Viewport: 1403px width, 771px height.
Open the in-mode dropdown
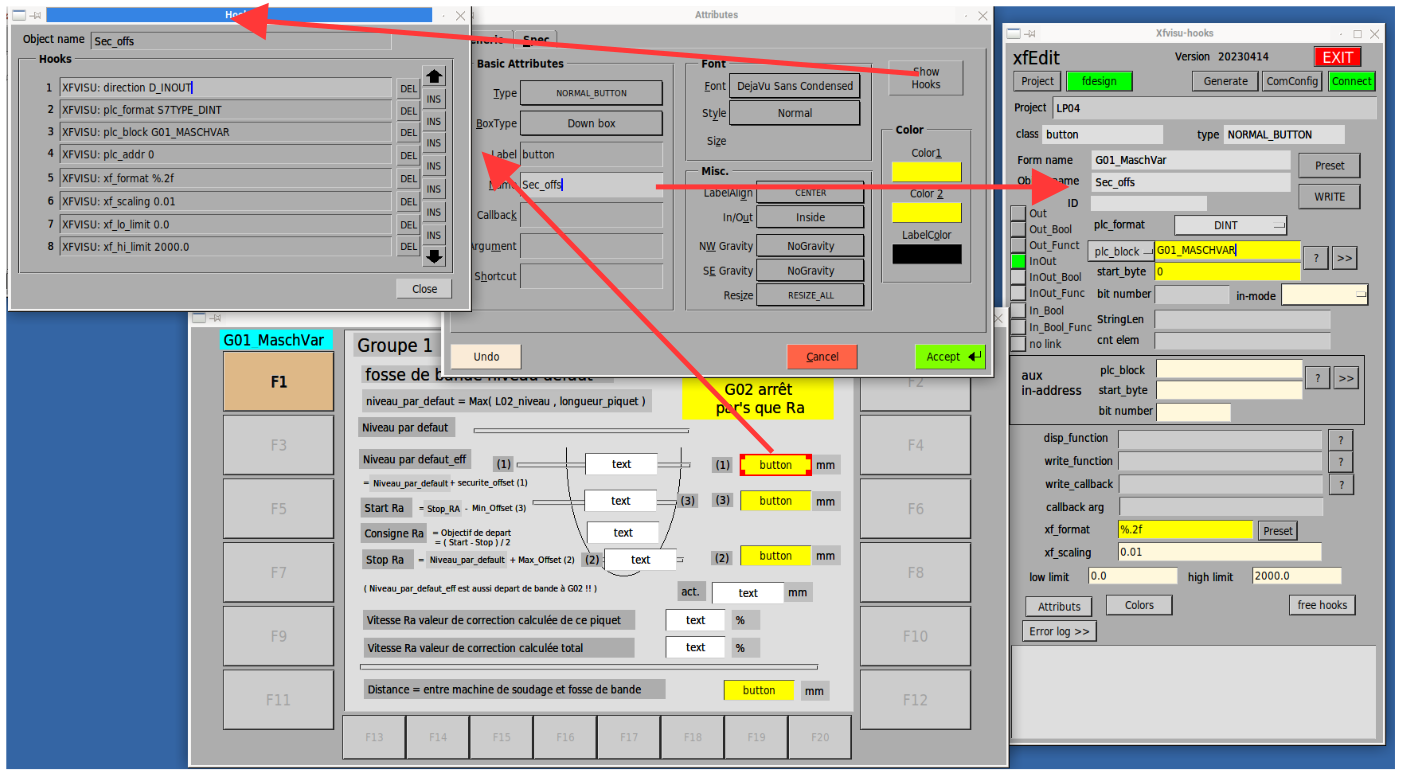pos(1324,295)
